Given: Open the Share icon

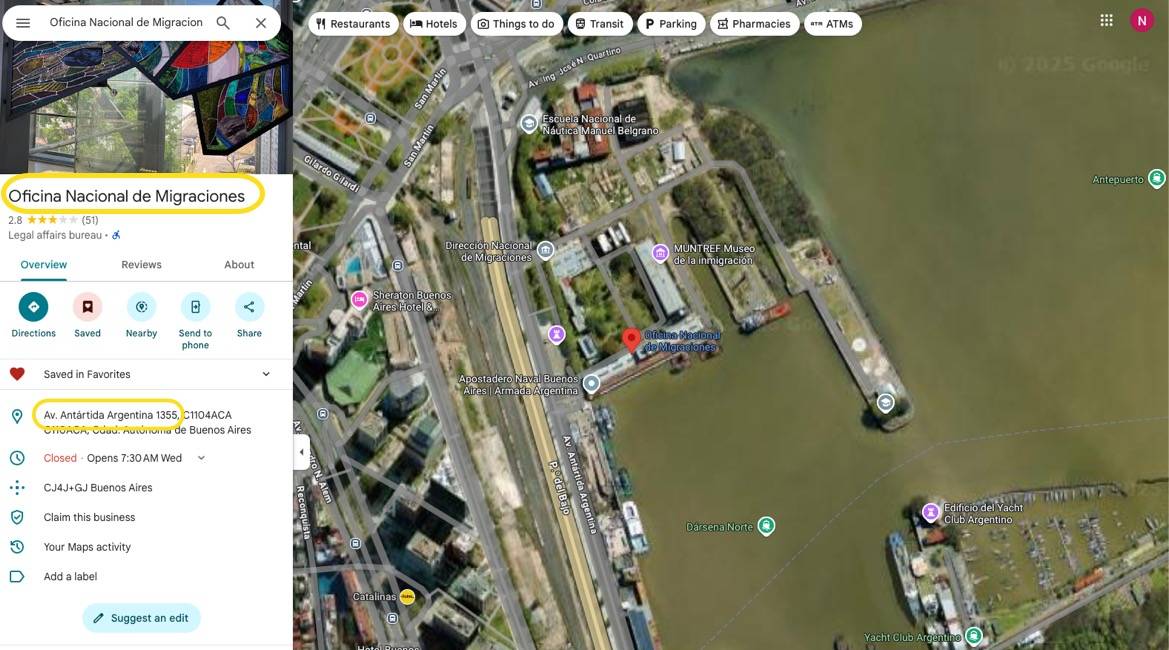Looking at the screenshot, I should point(249,307).
